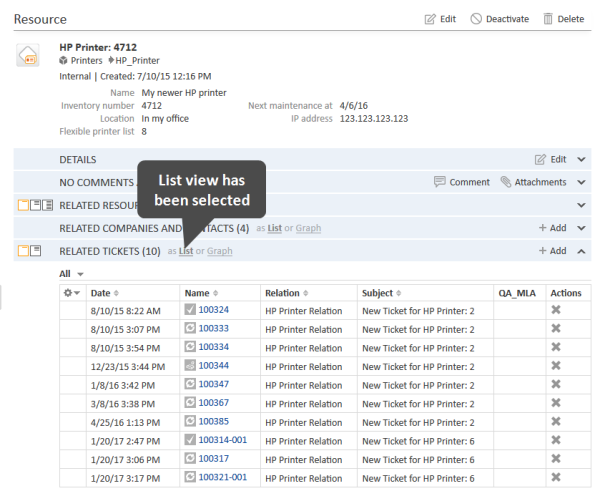
Task: Select second layout icon in Related Resources
Action: coord(36,205)
